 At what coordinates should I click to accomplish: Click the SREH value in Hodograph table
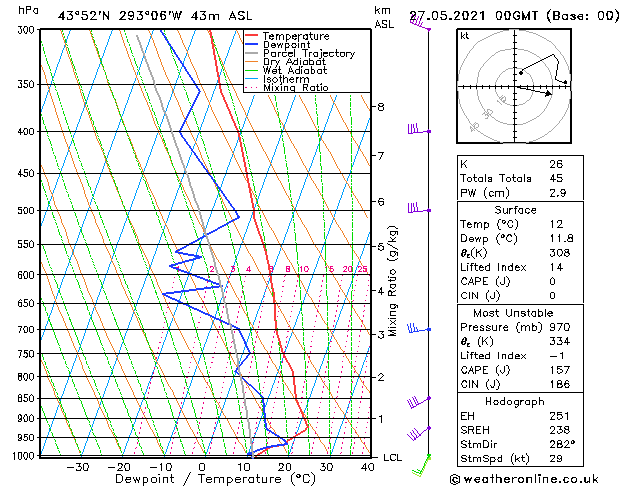[x=560, y=430]
